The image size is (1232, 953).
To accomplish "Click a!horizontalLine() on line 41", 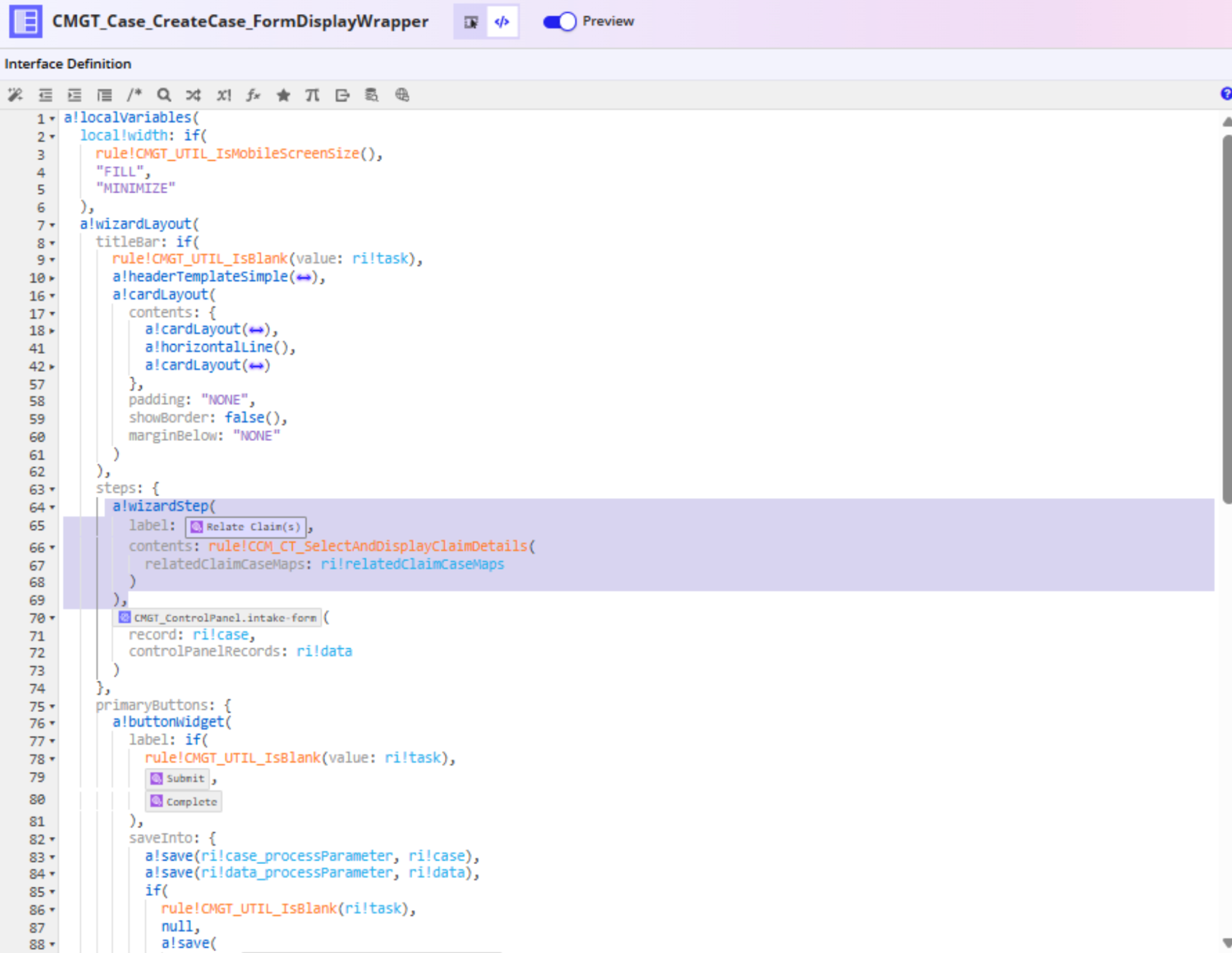I will coord(217,347).
